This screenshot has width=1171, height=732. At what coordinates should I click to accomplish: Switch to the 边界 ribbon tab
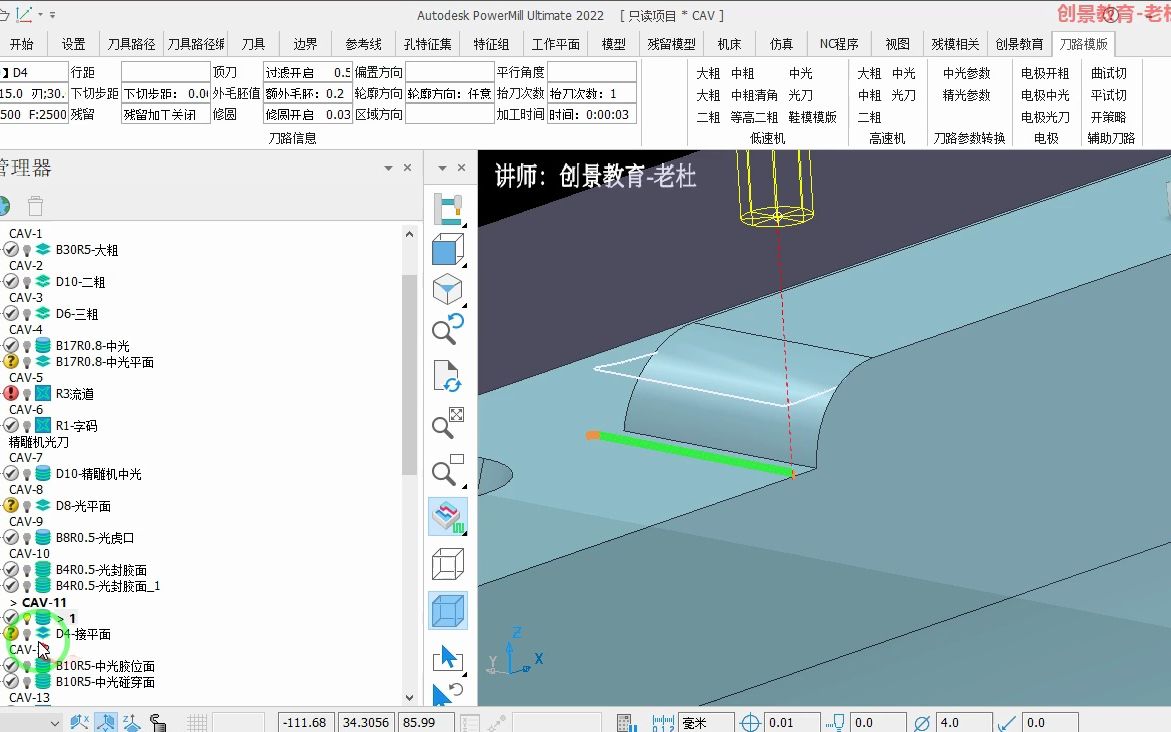305,44
